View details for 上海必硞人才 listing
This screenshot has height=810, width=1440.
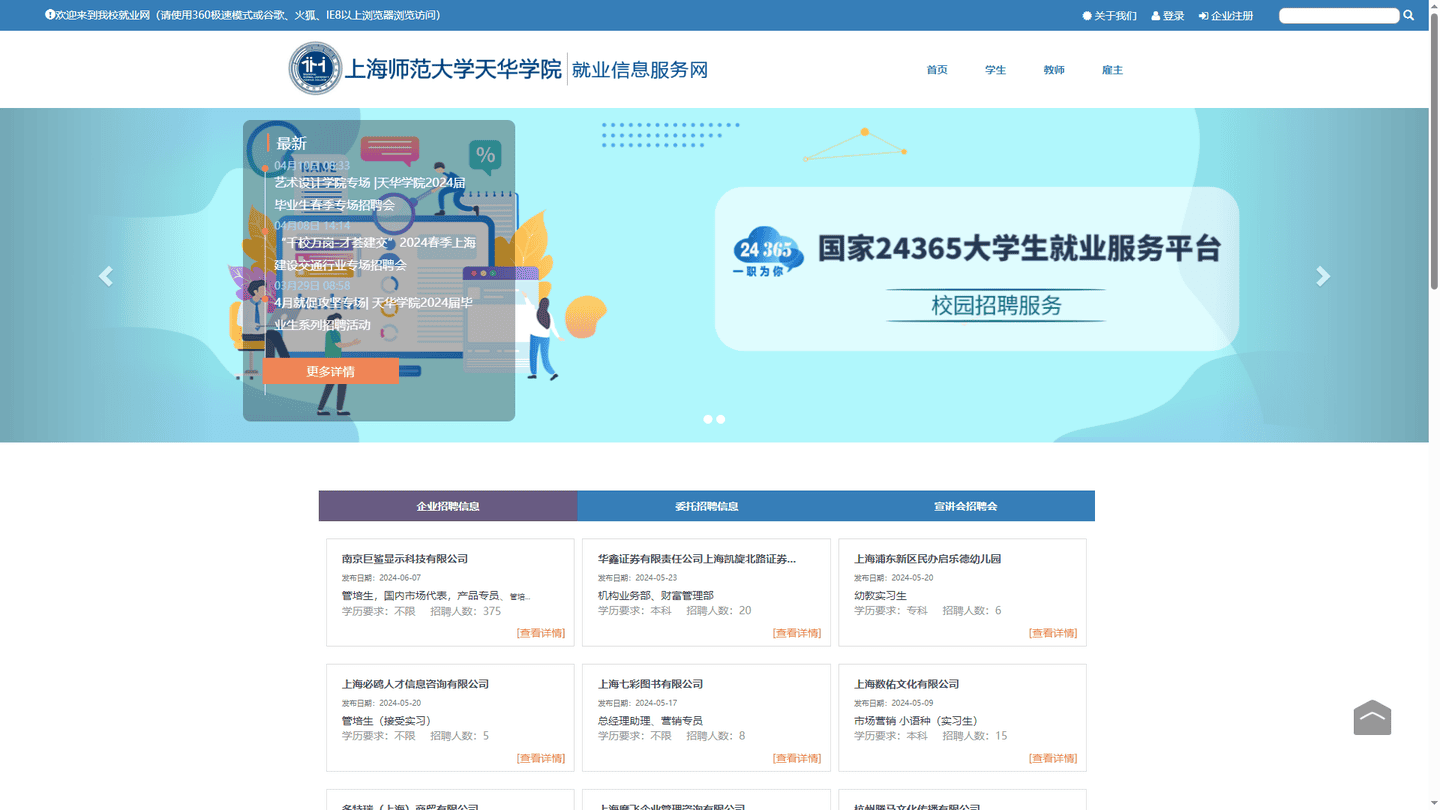(x=541, y=758)
